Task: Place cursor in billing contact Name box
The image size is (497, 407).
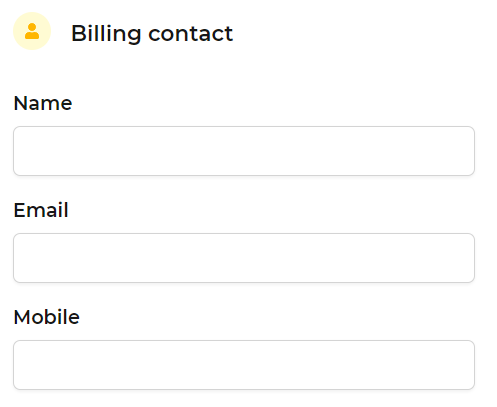Action: [244, 151]
